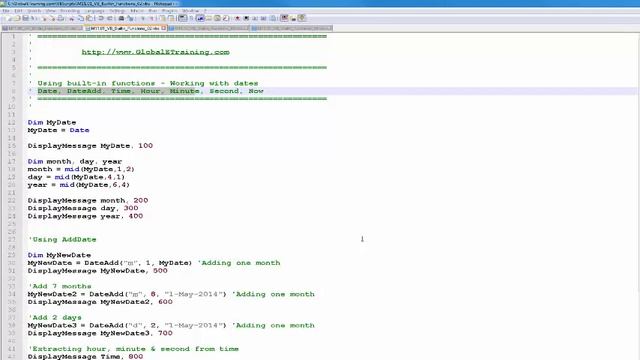Toggle Word Wrap toolbar icon
Screen dimensions: 640x360
[x=182, y=18]
